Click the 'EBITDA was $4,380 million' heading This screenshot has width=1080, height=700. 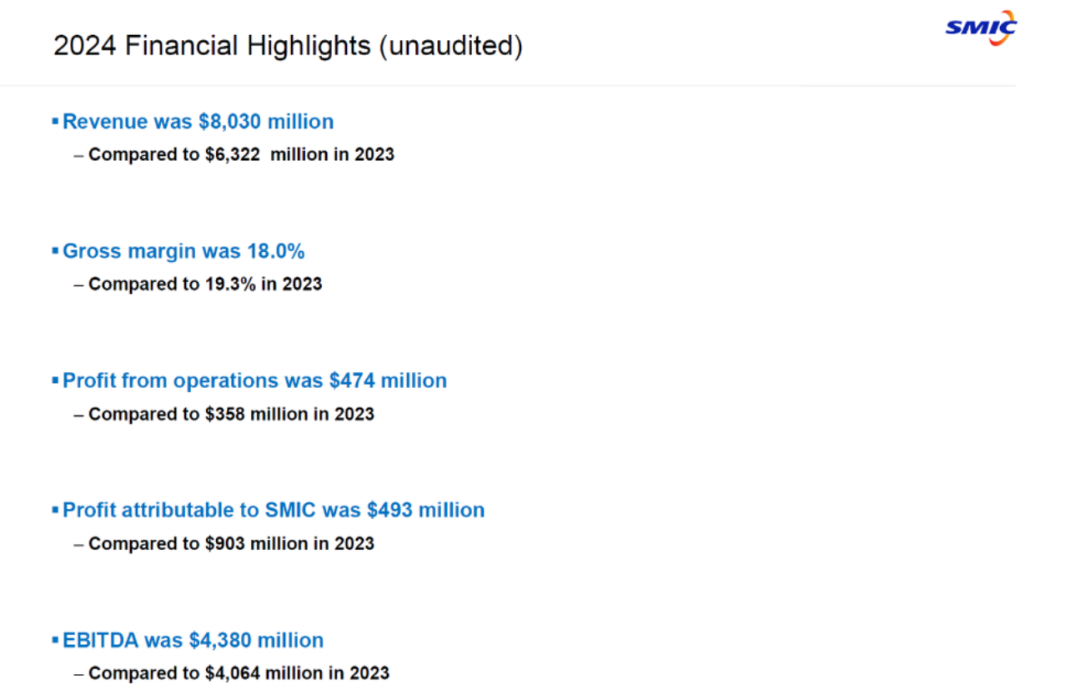[x=193, y=640]
